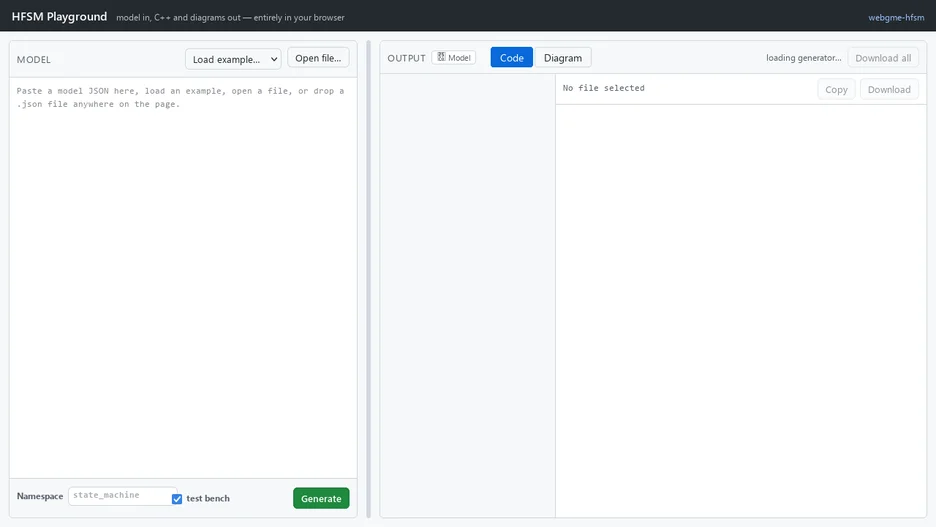936x527 pixels.
Task: Switch to the Diagram tab
Action: (x=563, y=58)
